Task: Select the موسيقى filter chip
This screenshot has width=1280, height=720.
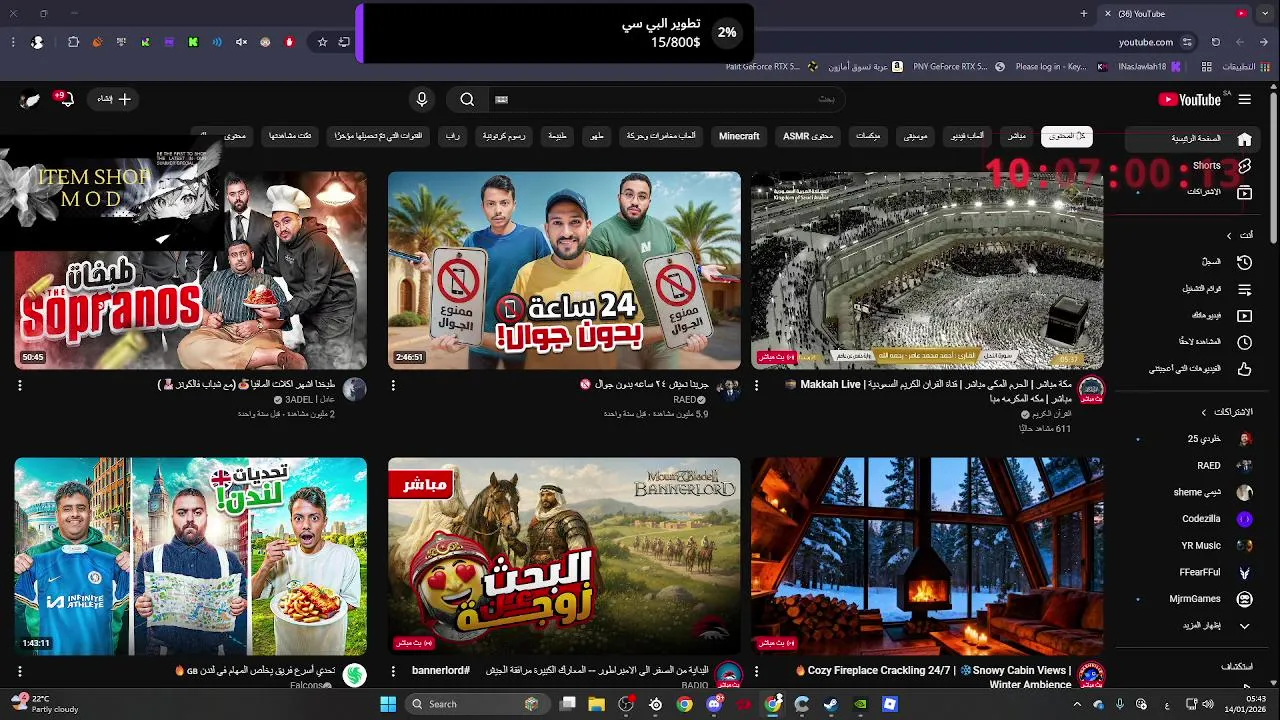Action: tap(916, 136)
